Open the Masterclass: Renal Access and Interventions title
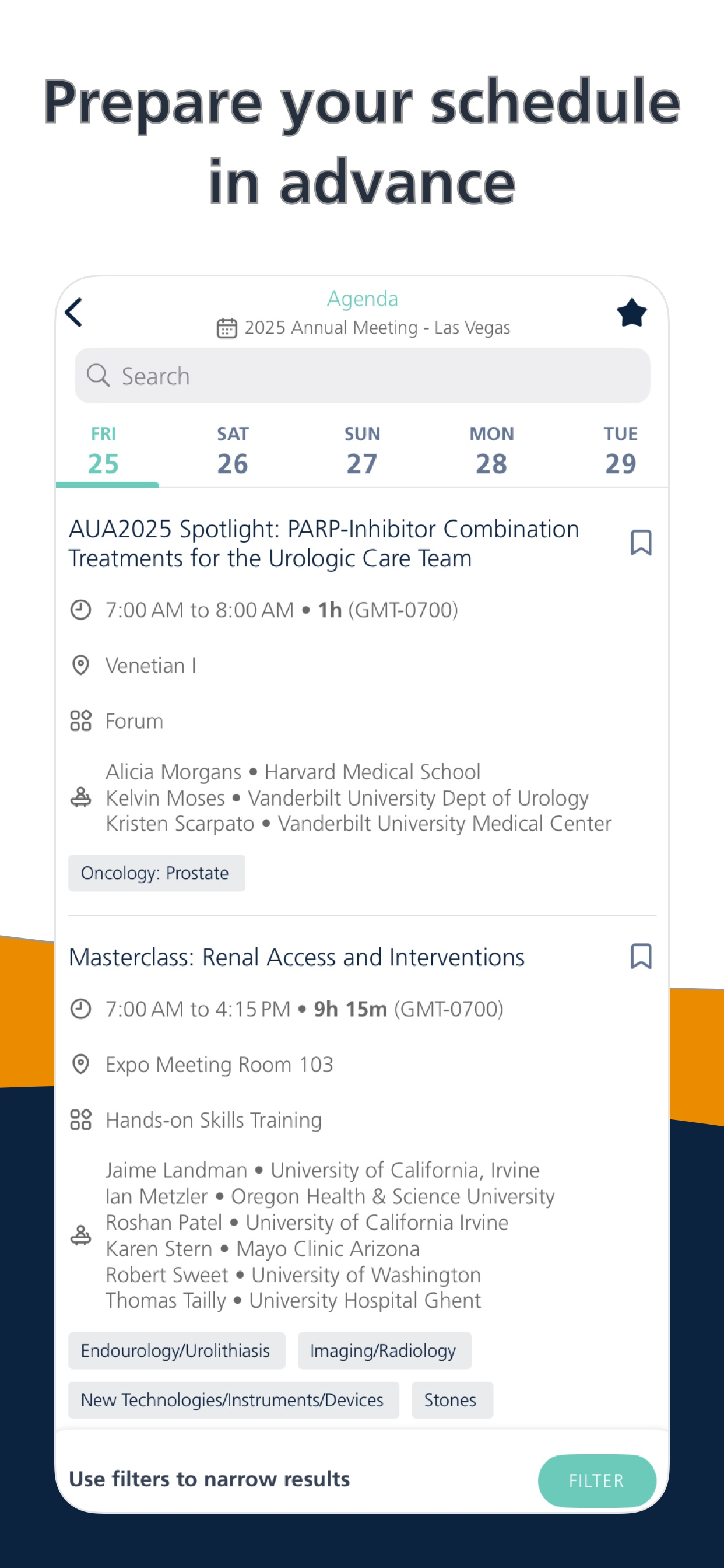The width and height of the screenshot is (724, 1568). tap(296, 957)
